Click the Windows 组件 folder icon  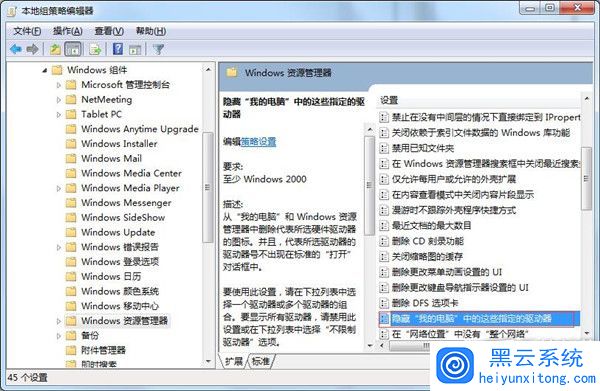(57, 70)
